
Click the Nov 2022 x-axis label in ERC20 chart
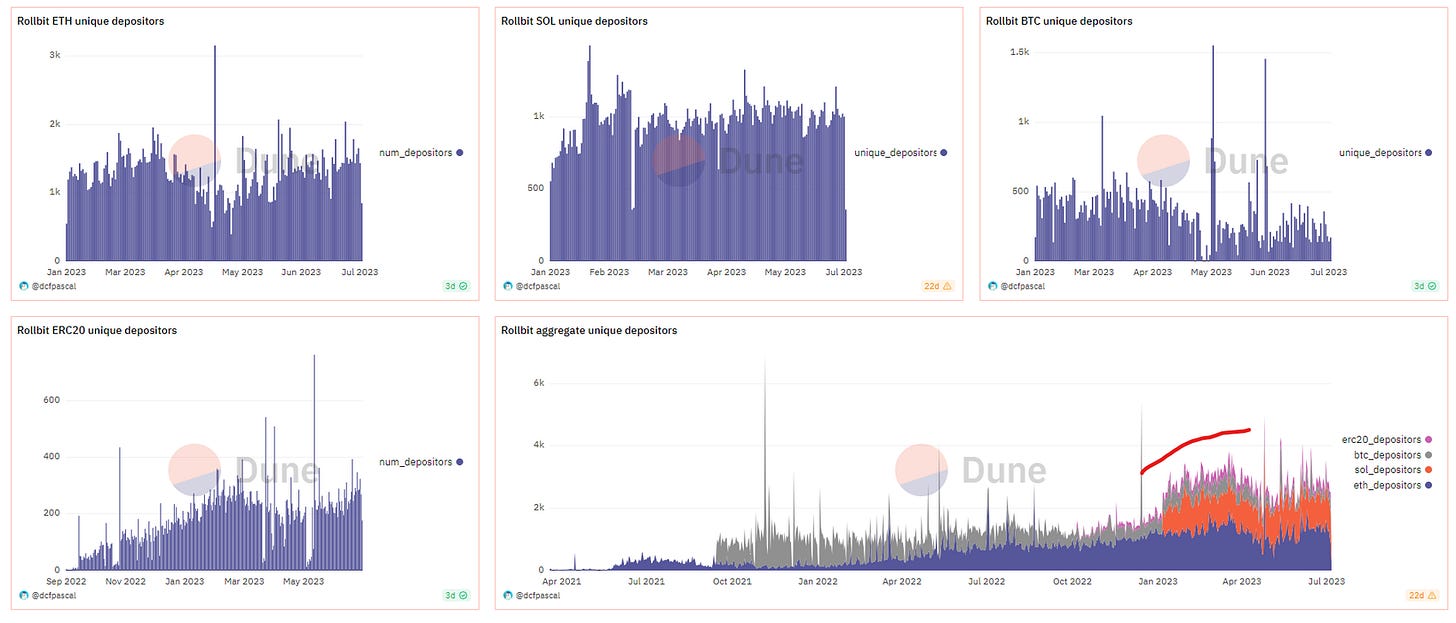[x=126, y=581]
